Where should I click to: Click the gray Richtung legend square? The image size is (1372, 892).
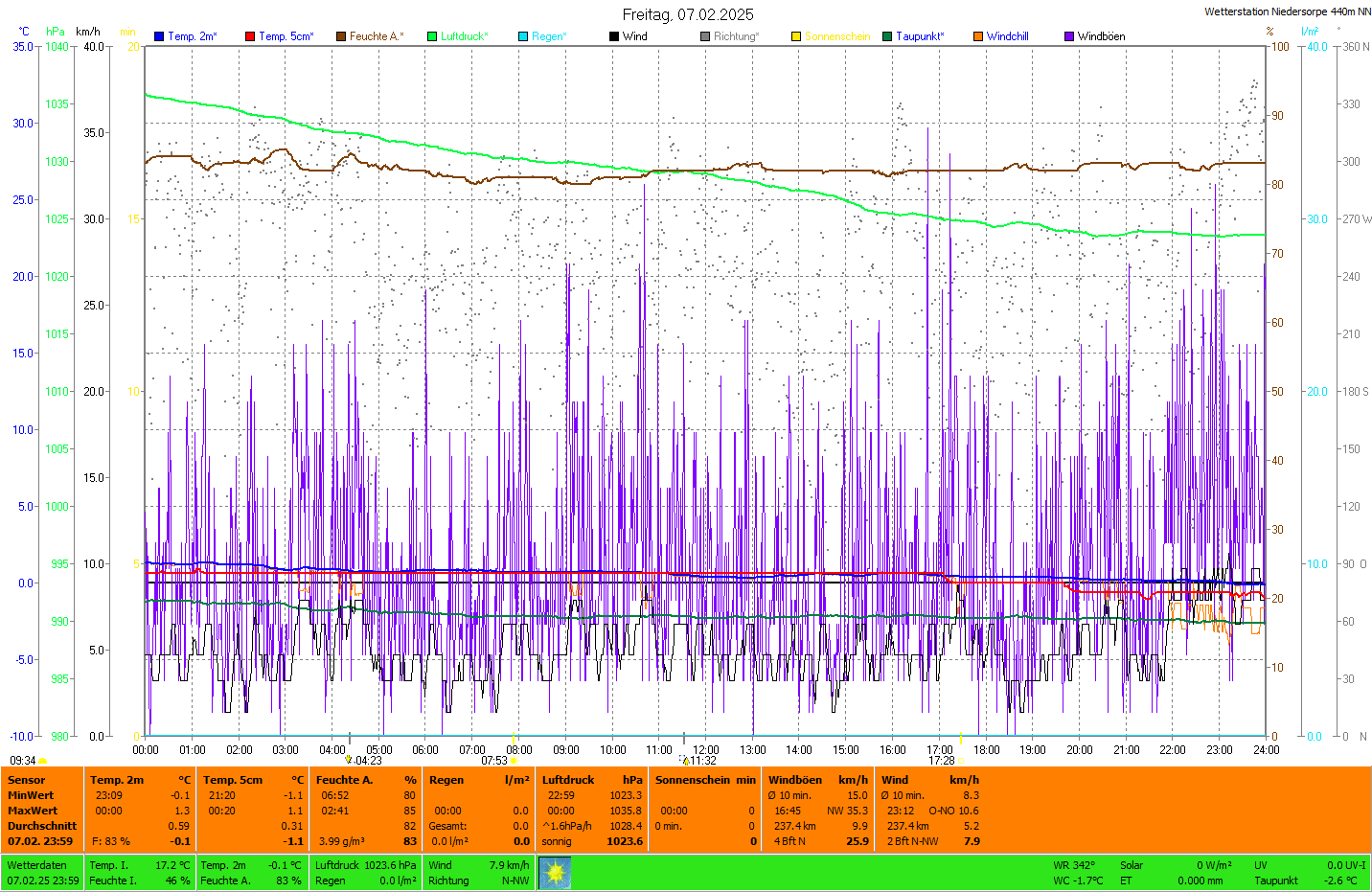[705, 36]
